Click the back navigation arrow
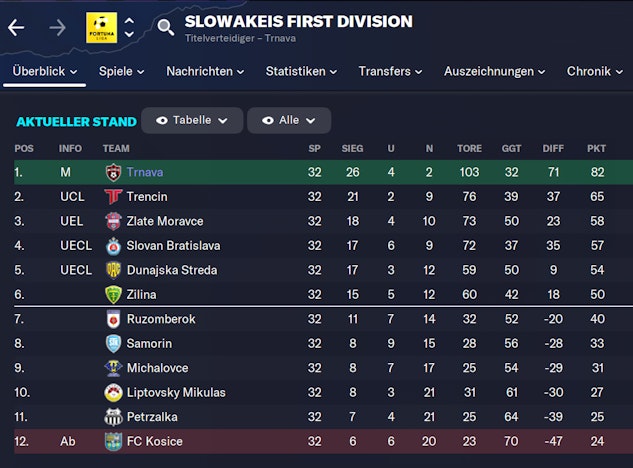Image resolution: width=633 pixels, height=468 pixels. click(x=16, y=27)
